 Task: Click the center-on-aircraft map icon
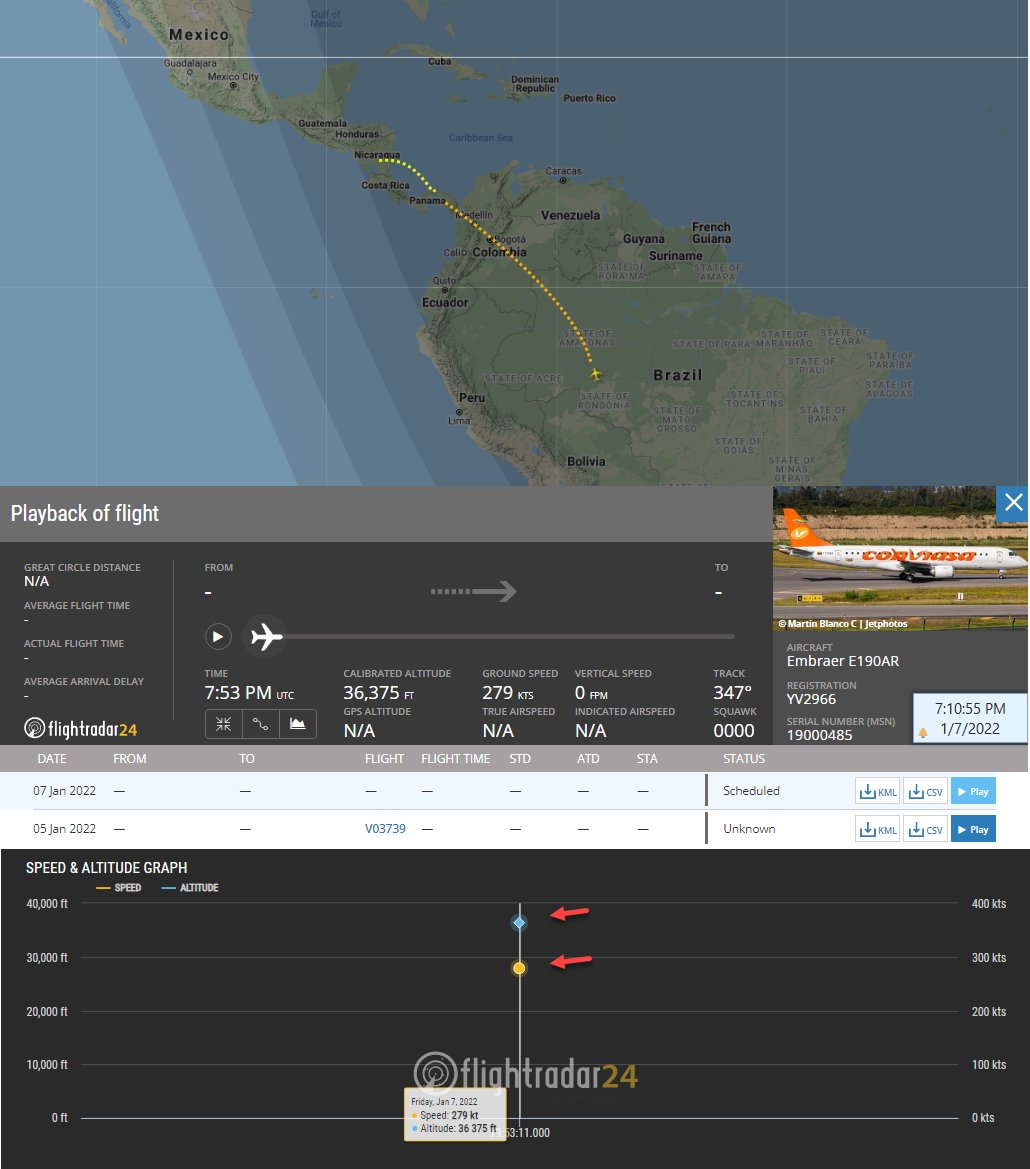(x=224, y=724)
